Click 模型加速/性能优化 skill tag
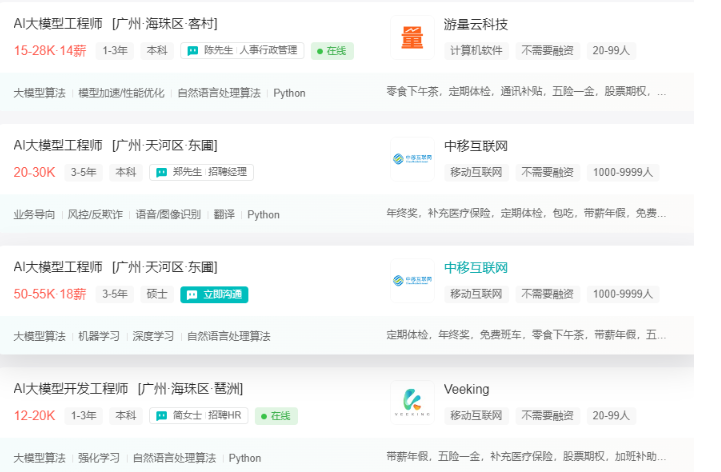This screenshot has height=472, width=721. pos(121,93)
